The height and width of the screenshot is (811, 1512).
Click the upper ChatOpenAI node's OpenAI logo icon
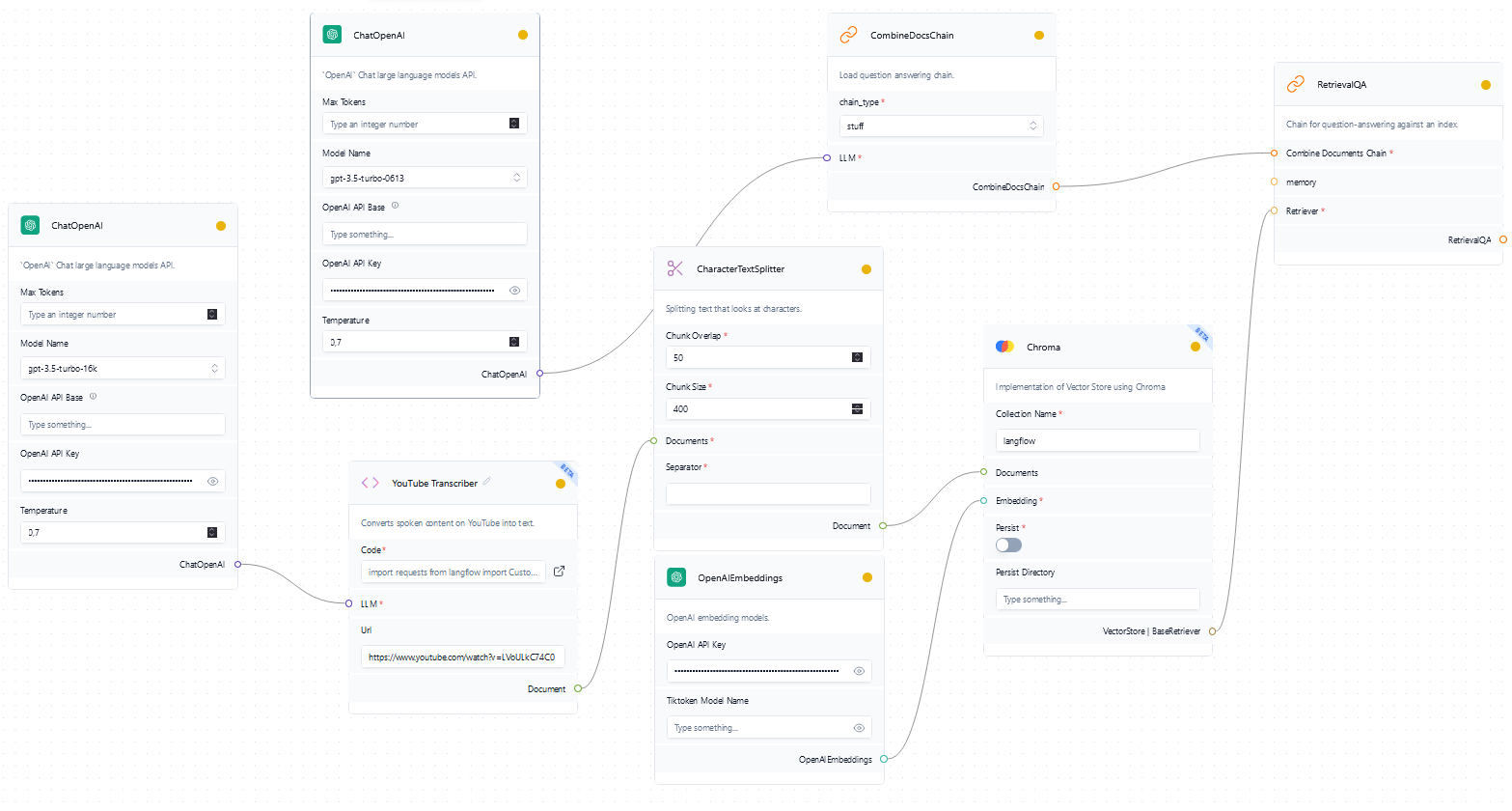[x=332, y=35]
